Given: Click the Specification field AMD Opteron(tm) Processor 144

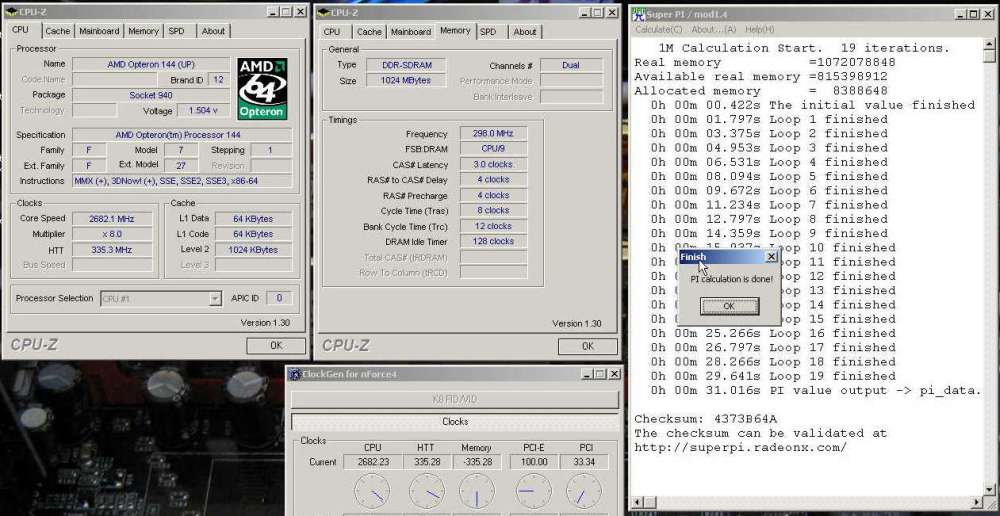Looking at the screenshot, I should [x=182, y=135].
